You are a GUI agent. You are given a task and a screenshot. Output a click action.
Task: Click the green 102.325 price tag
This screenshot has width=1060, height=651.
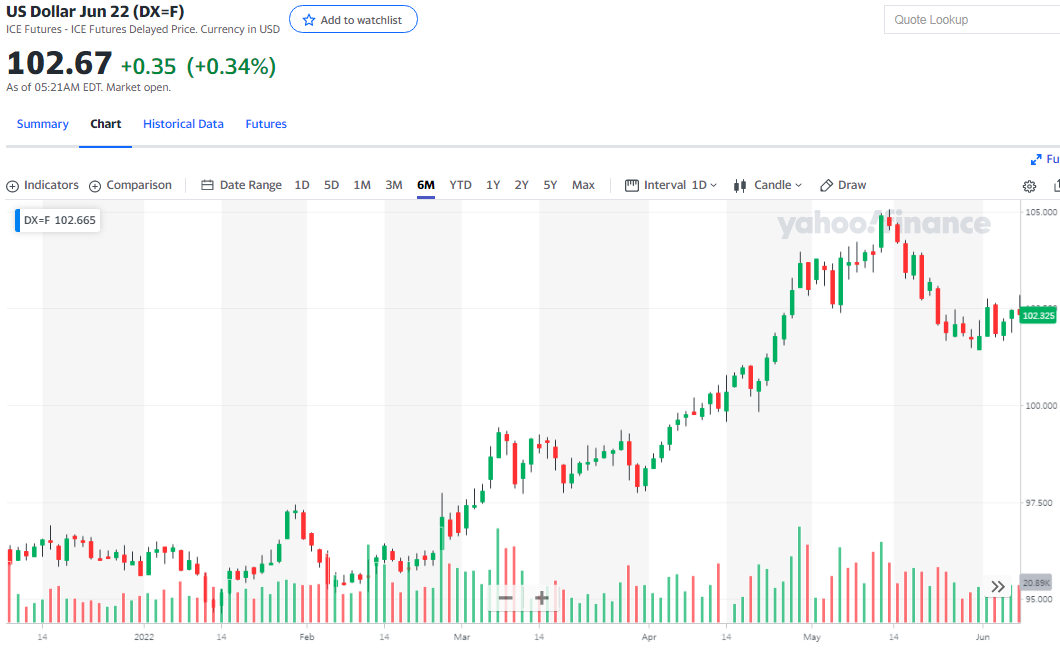(x=1038, y=316)
